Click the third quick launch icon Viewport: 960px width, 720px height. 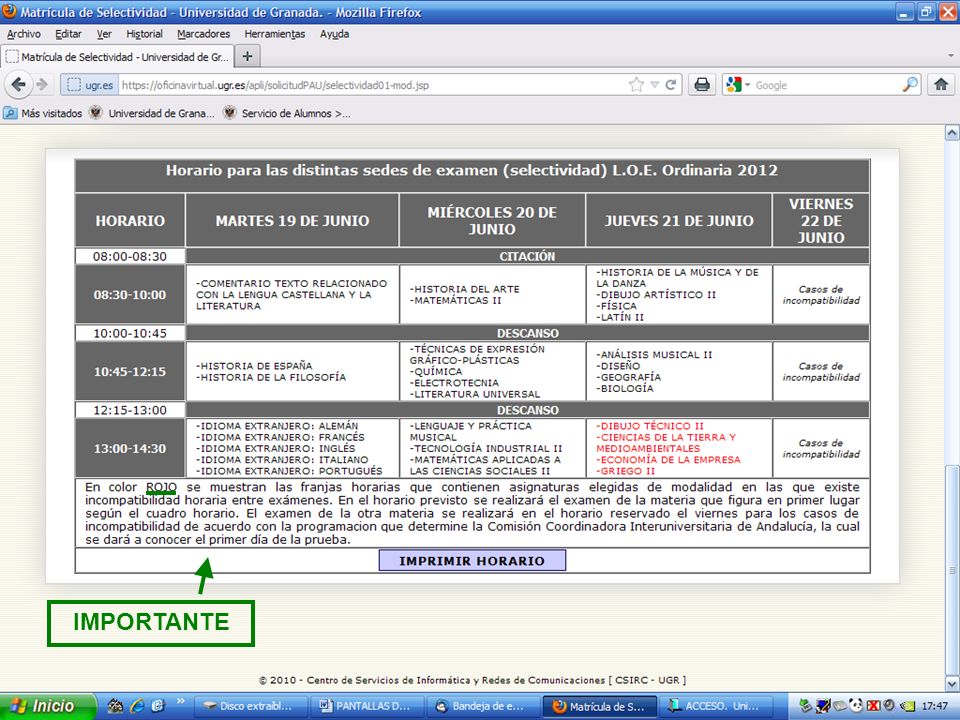click(x=158, y=706)
